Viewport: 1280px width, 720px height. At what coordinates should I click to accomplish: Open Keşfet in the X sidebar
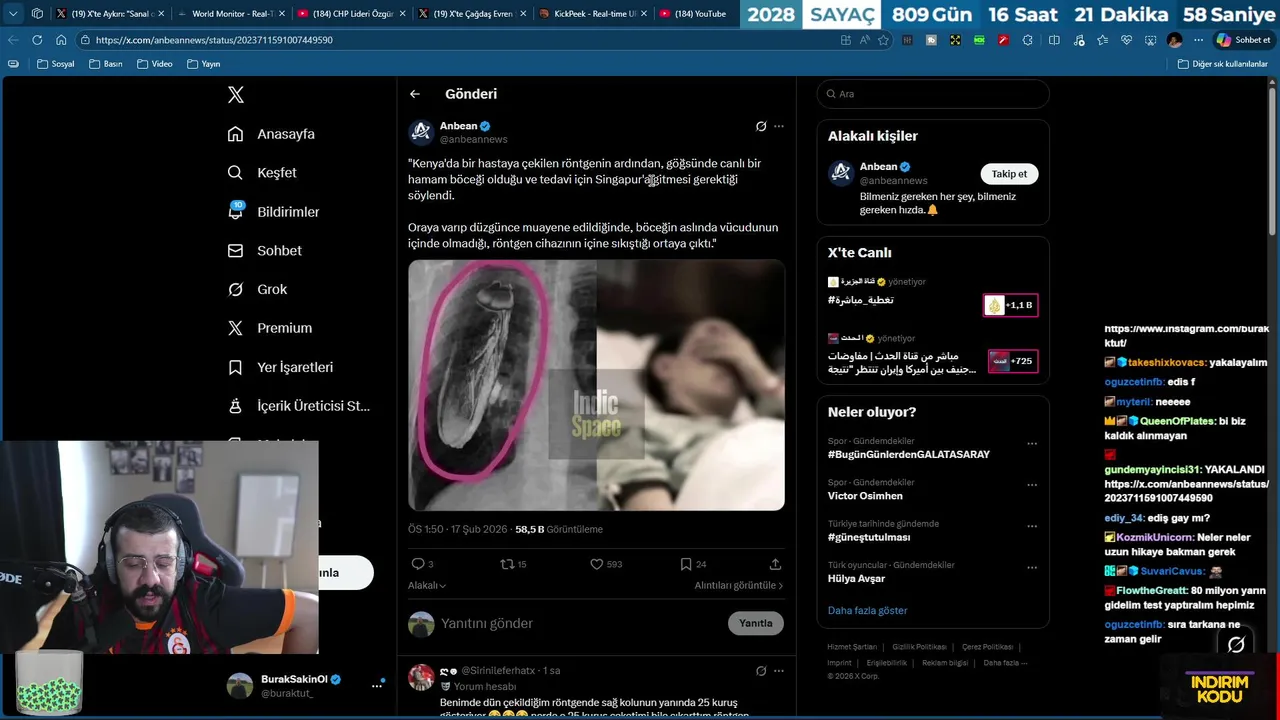(x=262, y=173)
